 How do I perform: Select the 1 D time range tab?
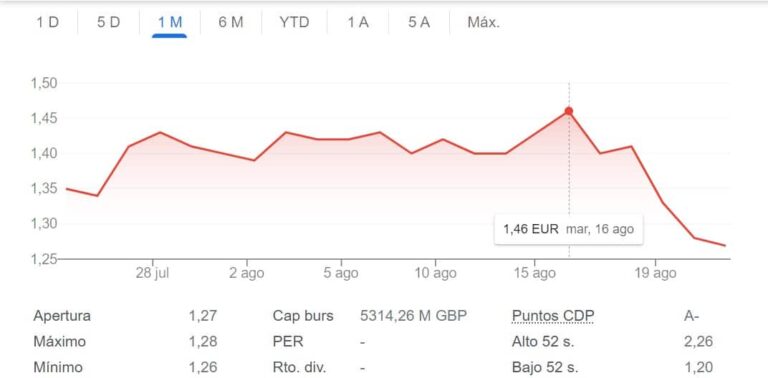point(48,23)
